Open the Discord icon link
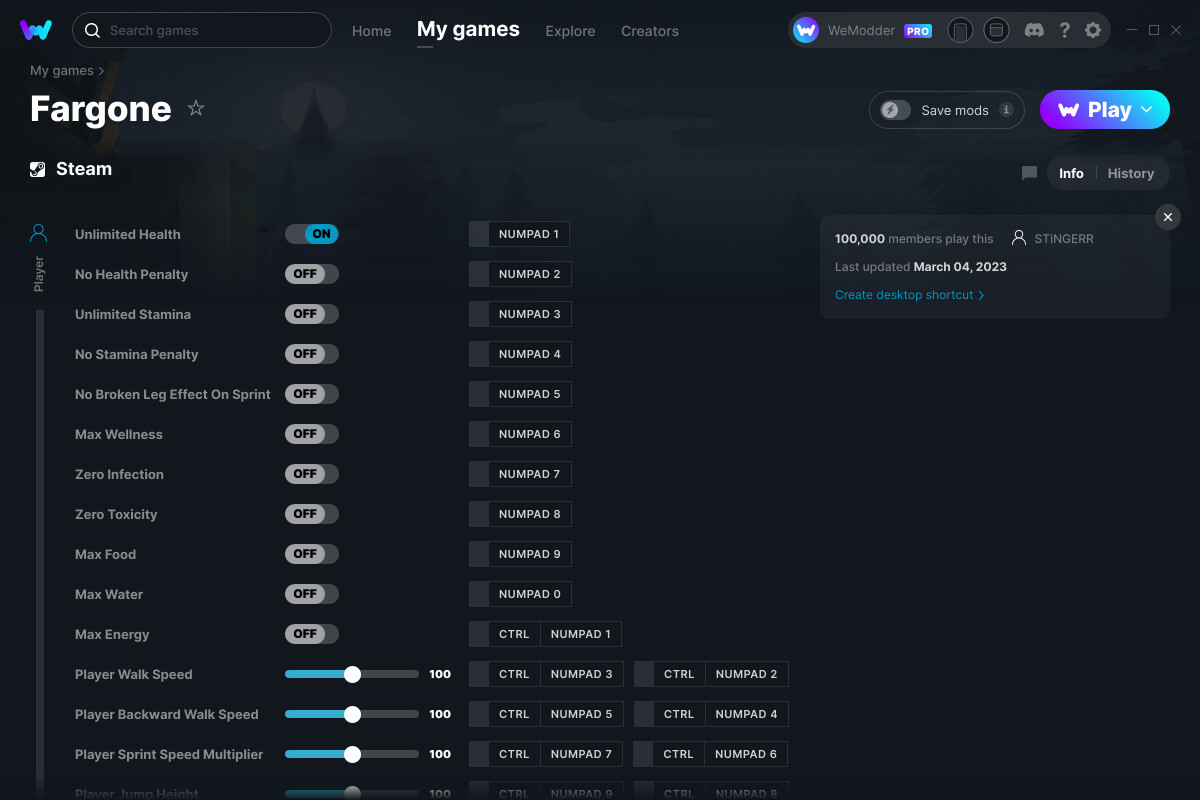 (x=1035, y=30)
